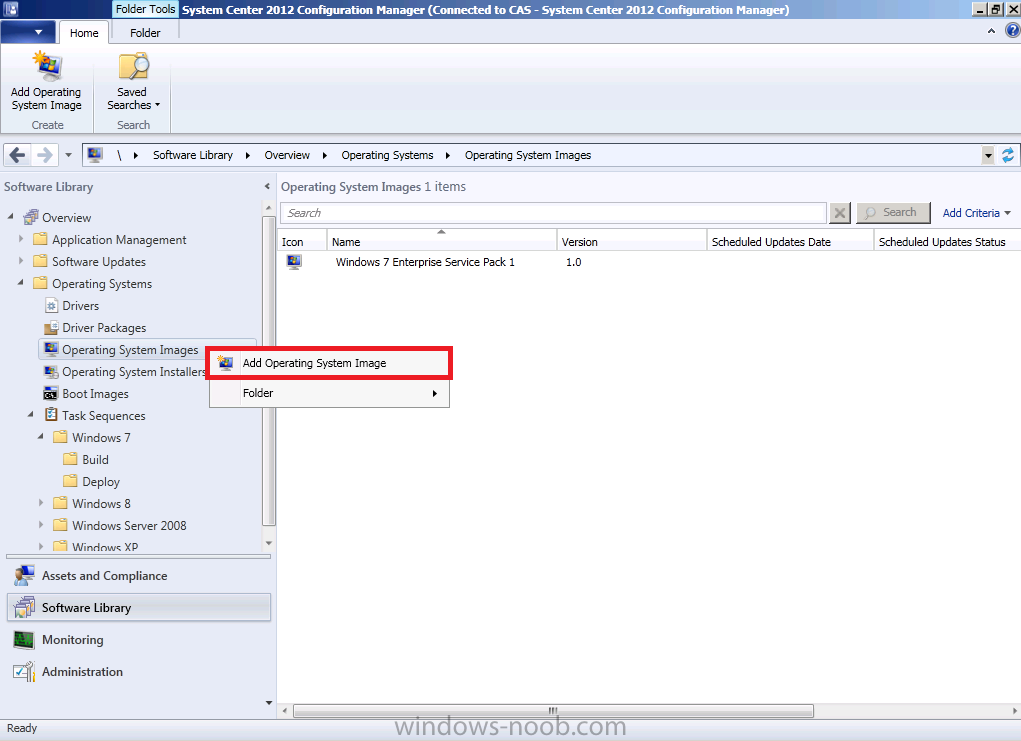This screenshot has width=1021, height=741.
Task: Click Overview in the breadcrumb
Action: tap(287, 155)
